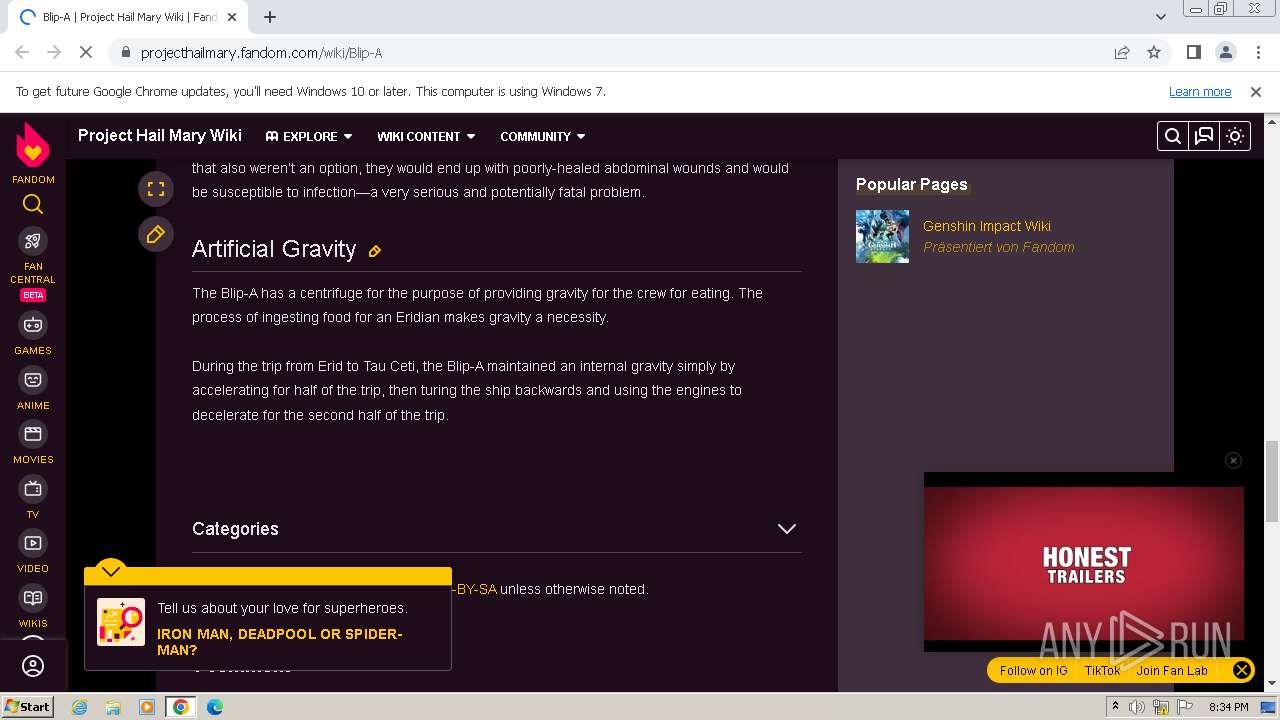Image resolution: width=1280 pixels, height=720 pixels.
Task: Open the TV sidebar icon
Action: [33, 489]
